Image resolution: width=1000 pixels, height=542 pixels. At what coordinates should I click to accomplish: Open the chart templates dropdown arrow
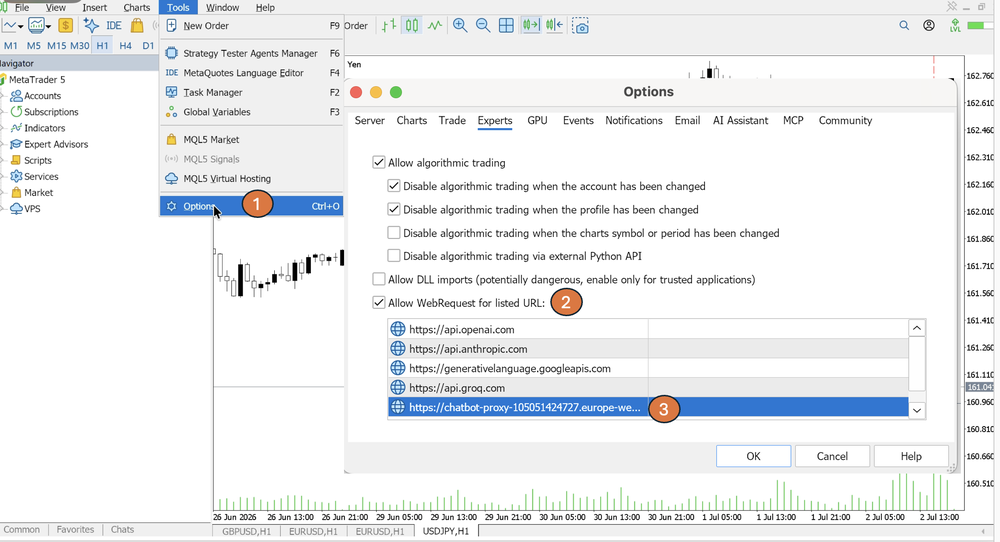tap(48, 27)
